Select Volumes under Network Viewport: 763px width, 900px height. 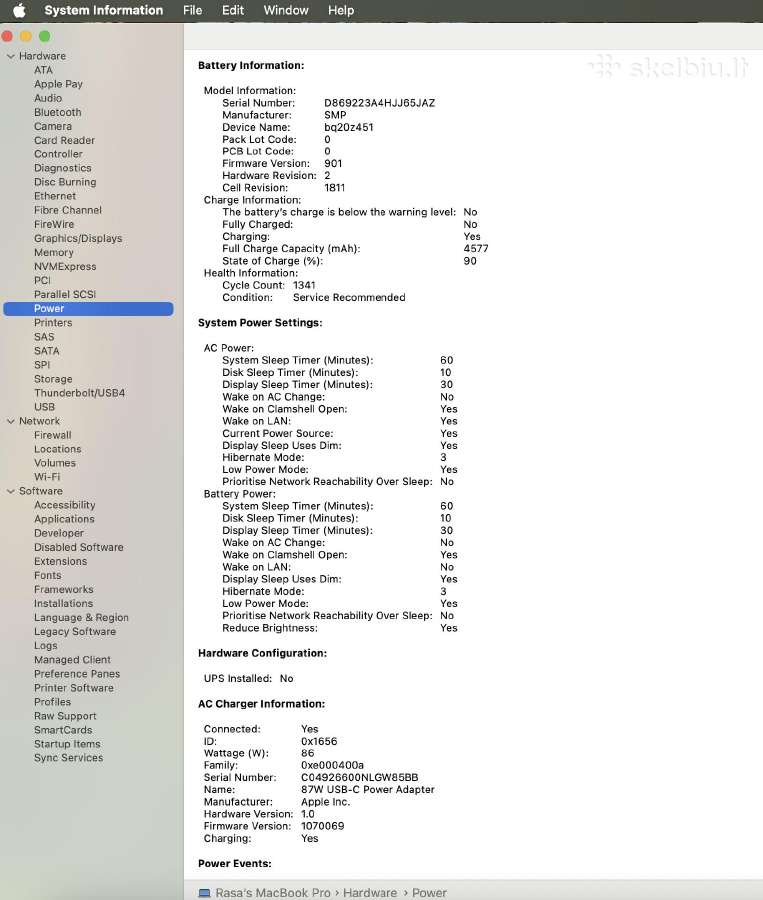55,463
